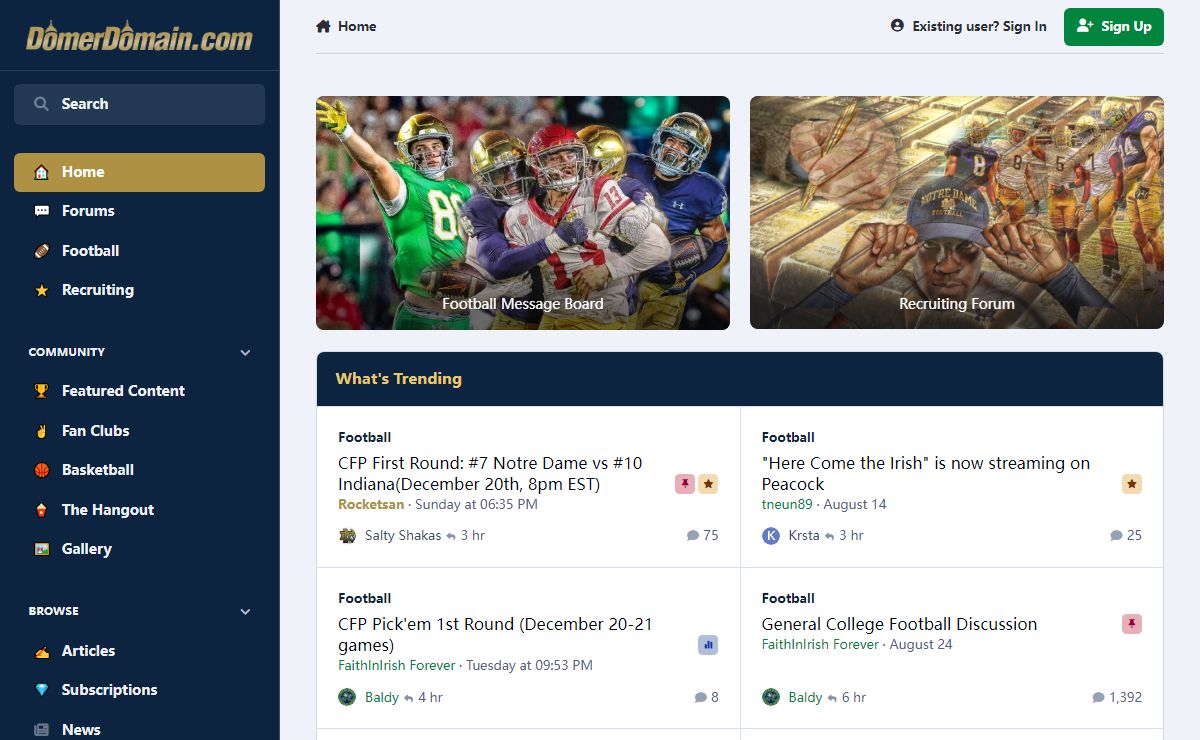The width and height of the screenshot is (1200, 740).
Task: Click the 75 replies comment counter
Action: pos(702,535)
